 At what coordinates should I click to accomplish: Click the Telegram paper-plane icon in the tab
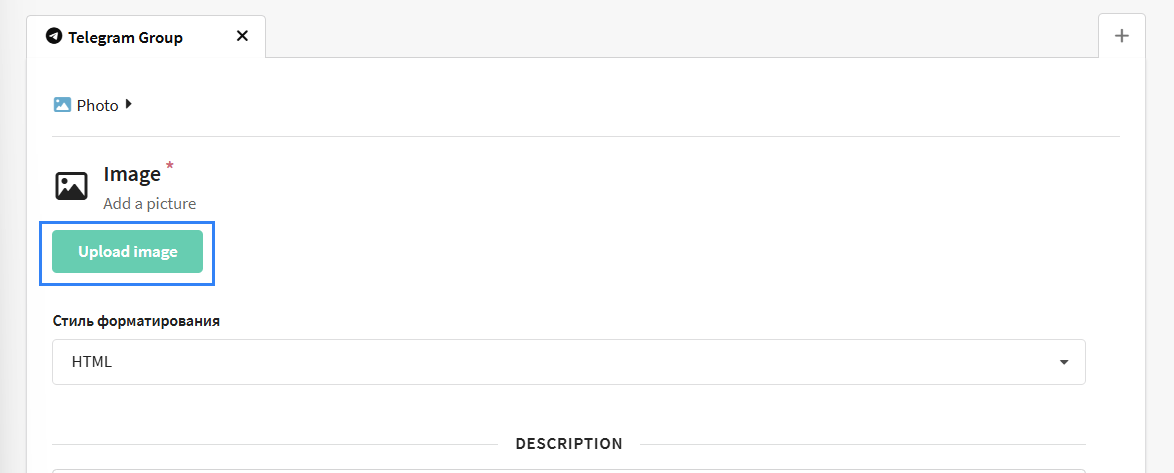(53, 36)
